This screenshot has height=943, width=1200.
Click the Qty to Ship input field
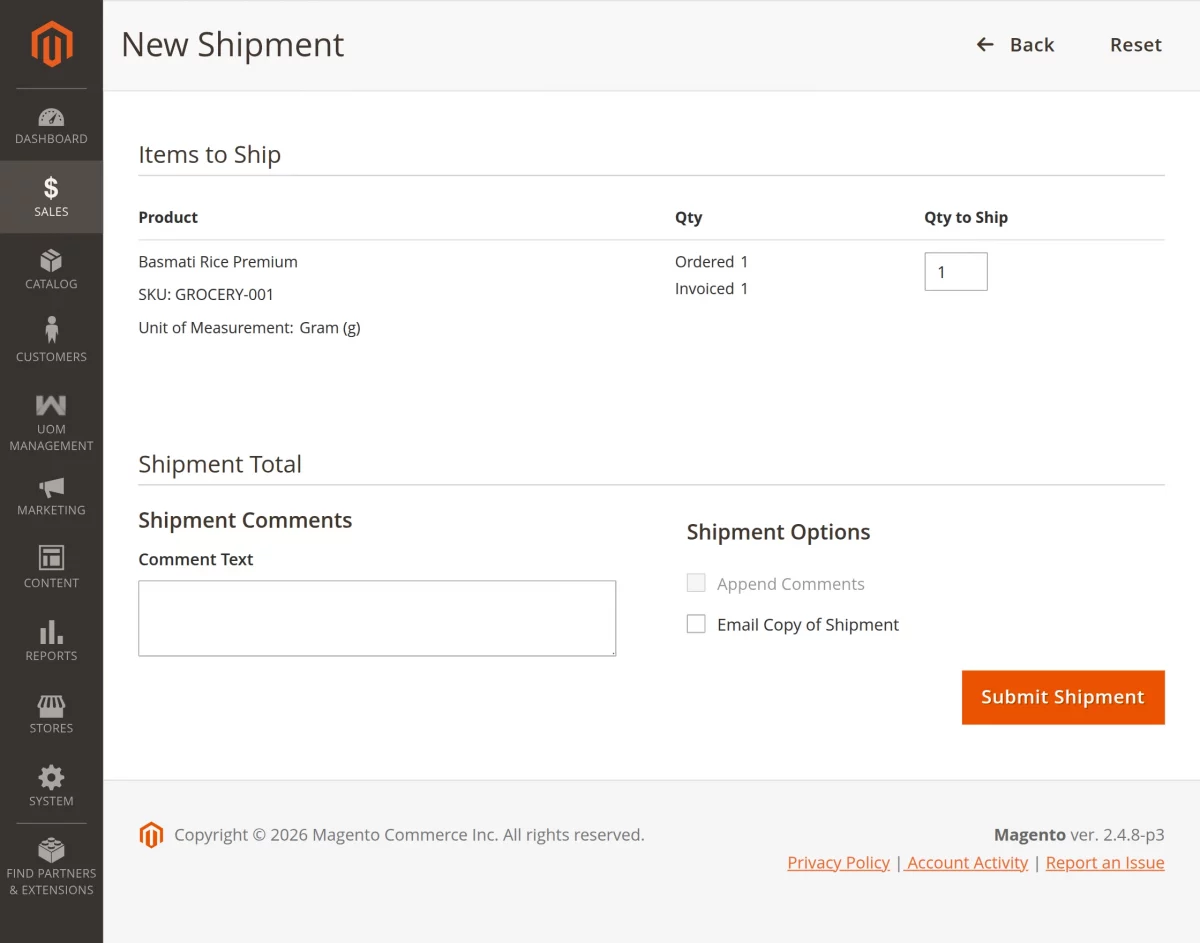click(955, 271)
